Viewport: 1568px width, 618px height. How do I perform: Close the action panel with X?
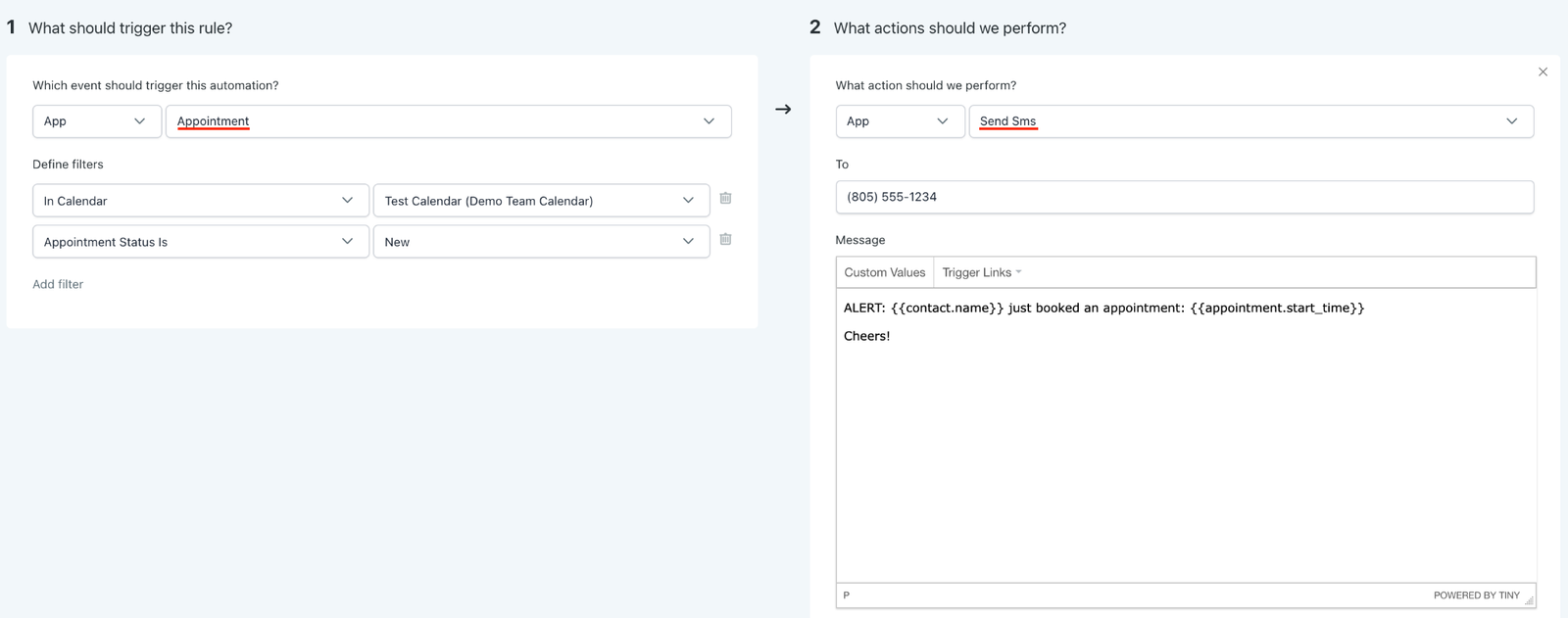[1543, 71]
